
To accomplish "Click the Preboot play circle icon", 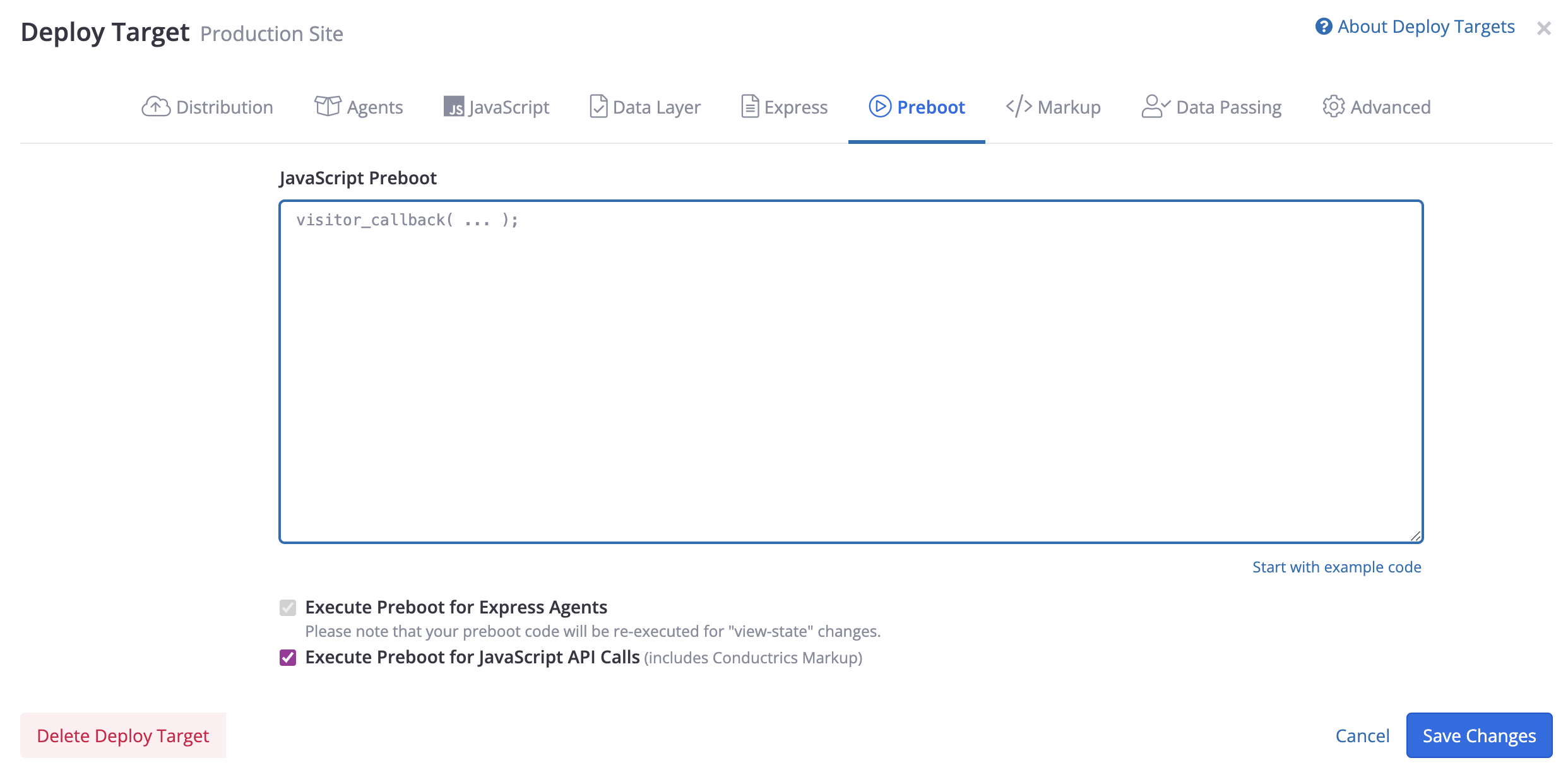I will (880, 107).
